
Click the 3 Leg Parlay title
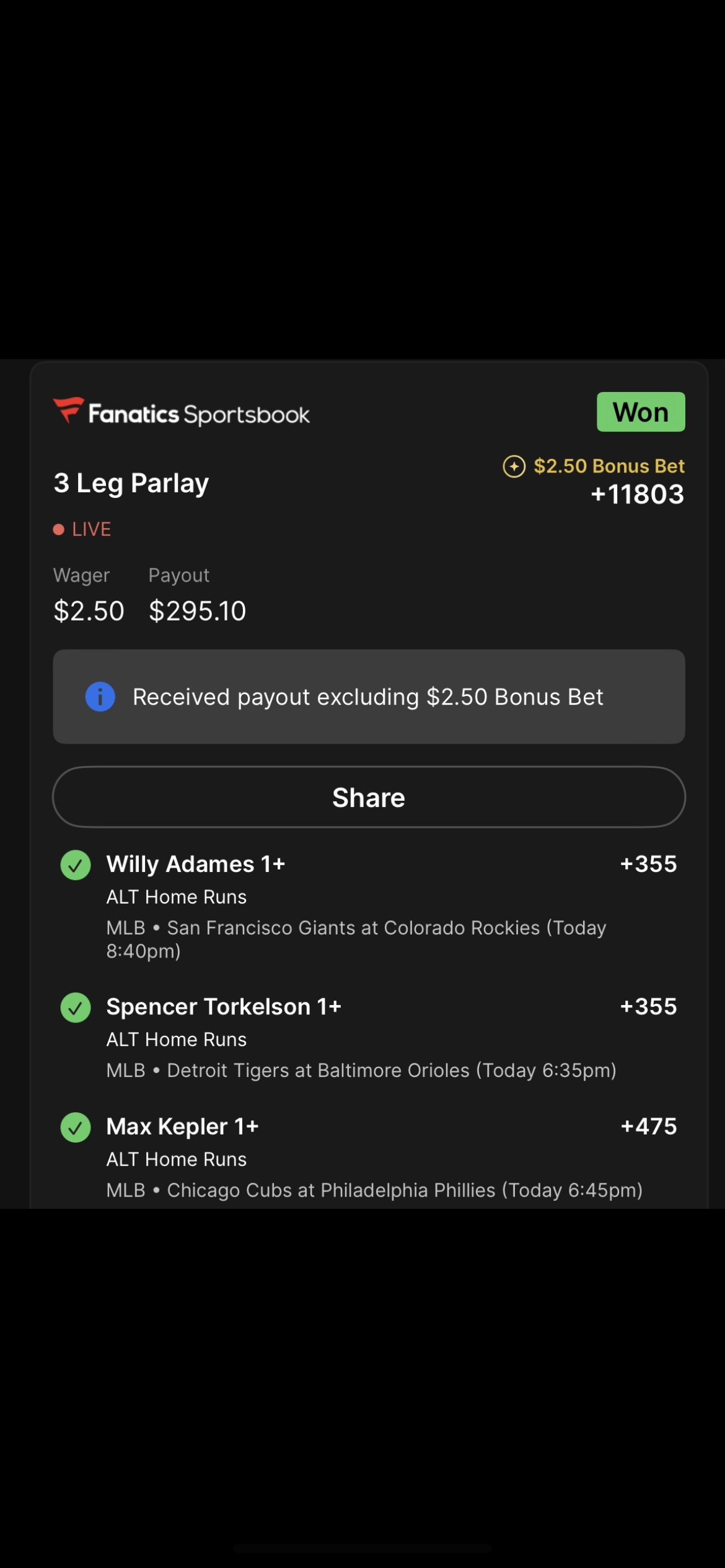pos(131,483)
